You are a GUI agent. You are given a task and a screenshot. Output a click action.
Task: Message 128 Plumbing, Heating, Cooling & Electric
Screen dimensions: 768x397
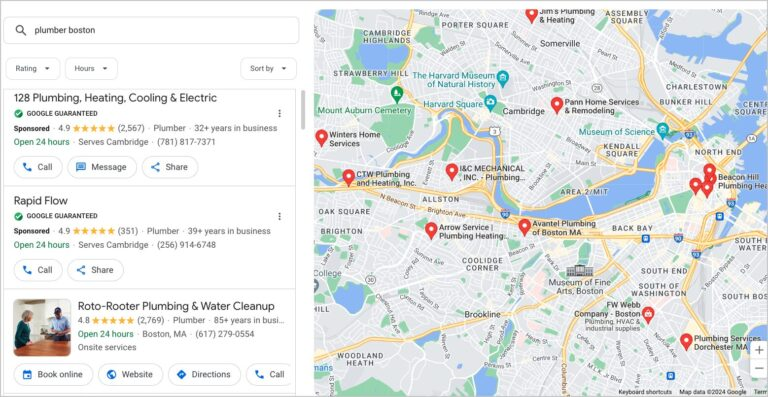tap(102, 167)
